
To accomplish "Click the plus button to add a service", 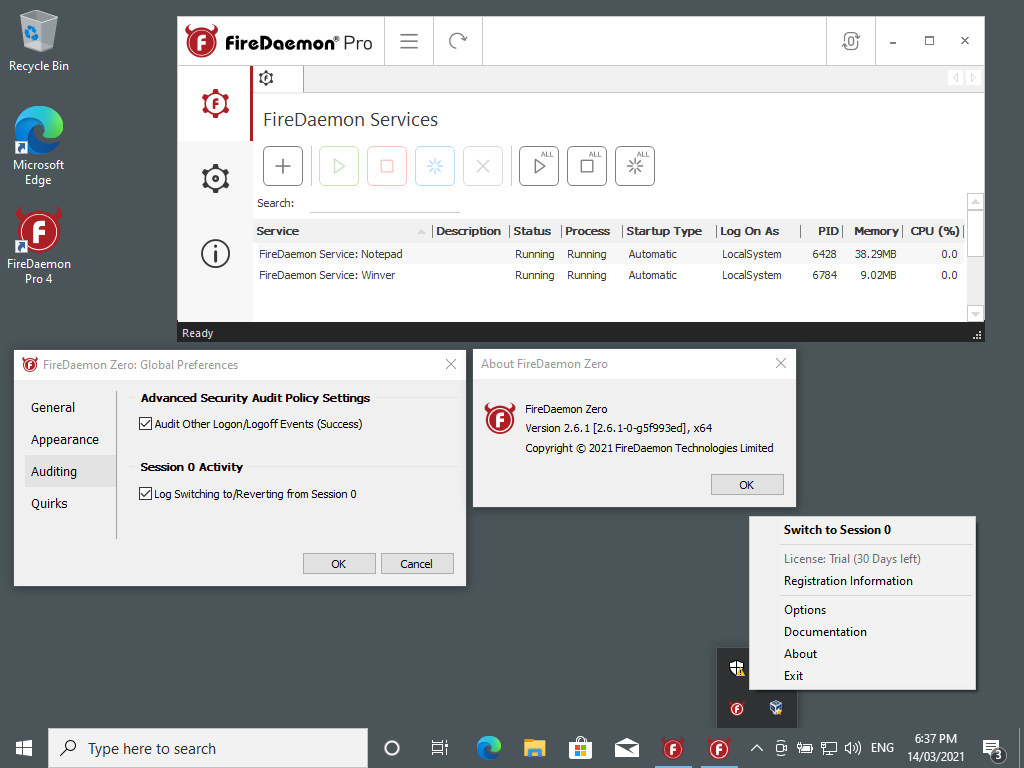I will point(283,166).
